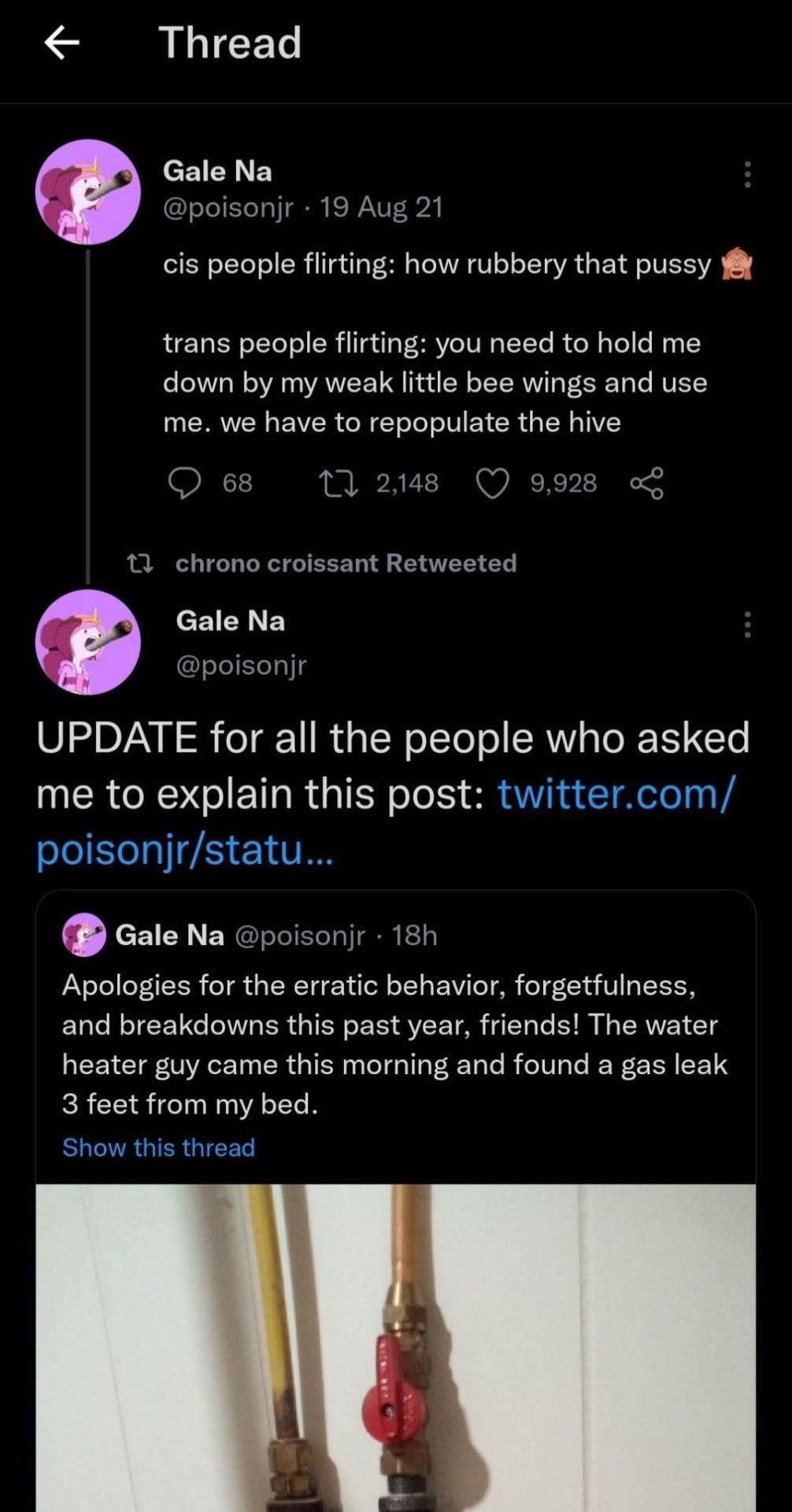The height and width of the screenshot is (1512, 792).
Task: Open the gas pipe photo
Action: coord(395,1347)
